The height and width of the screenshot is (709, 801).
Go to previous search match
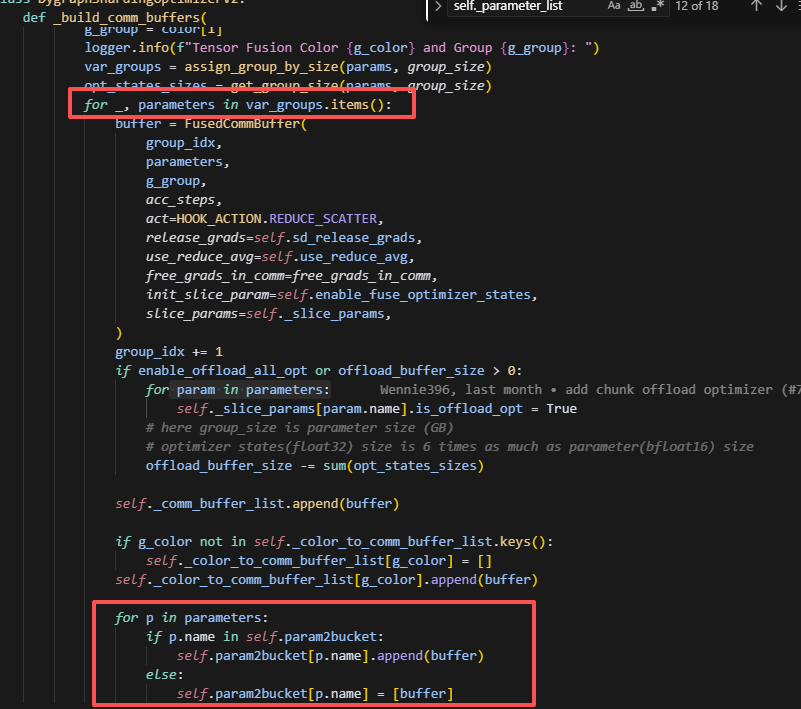pyautogui.click(x=757, y=6)
